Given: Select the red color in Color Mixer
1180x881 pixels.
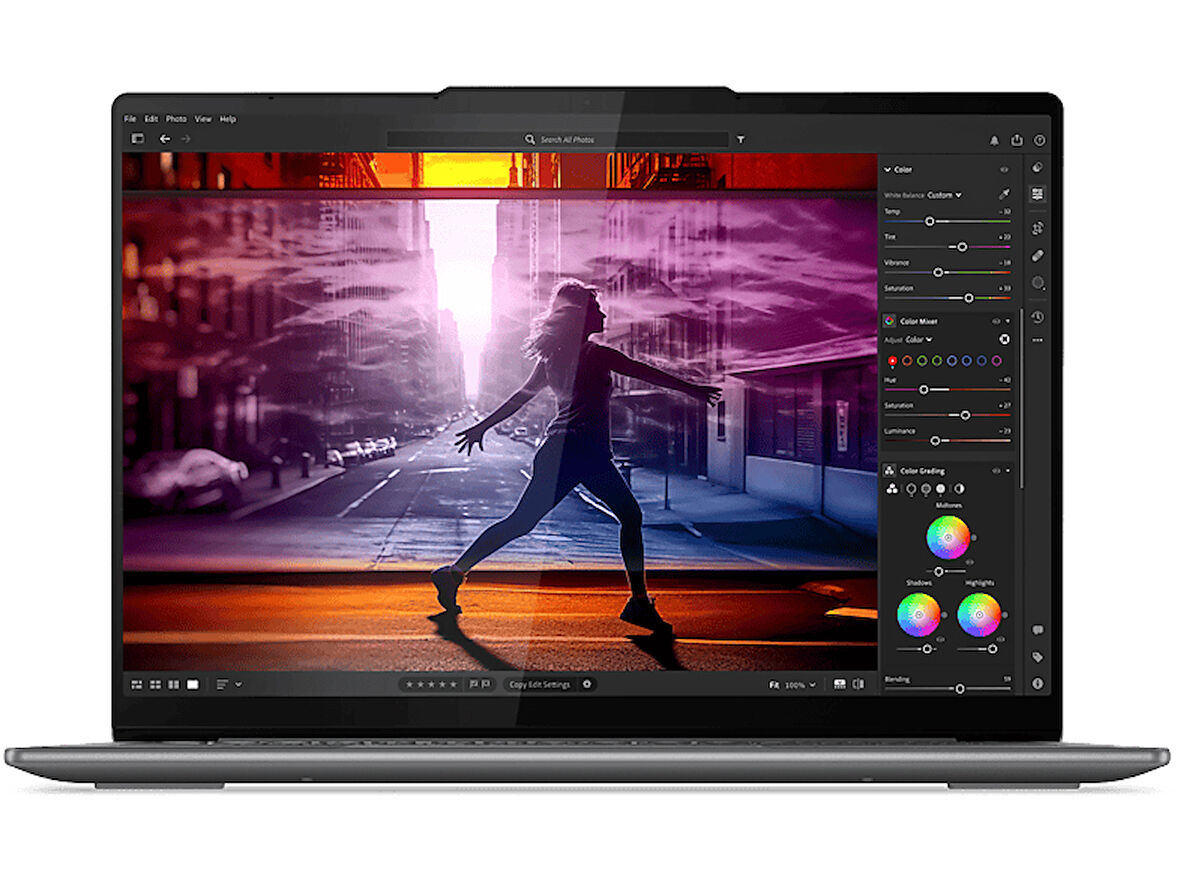Looking at the screenshot, I should click(892, 360).
